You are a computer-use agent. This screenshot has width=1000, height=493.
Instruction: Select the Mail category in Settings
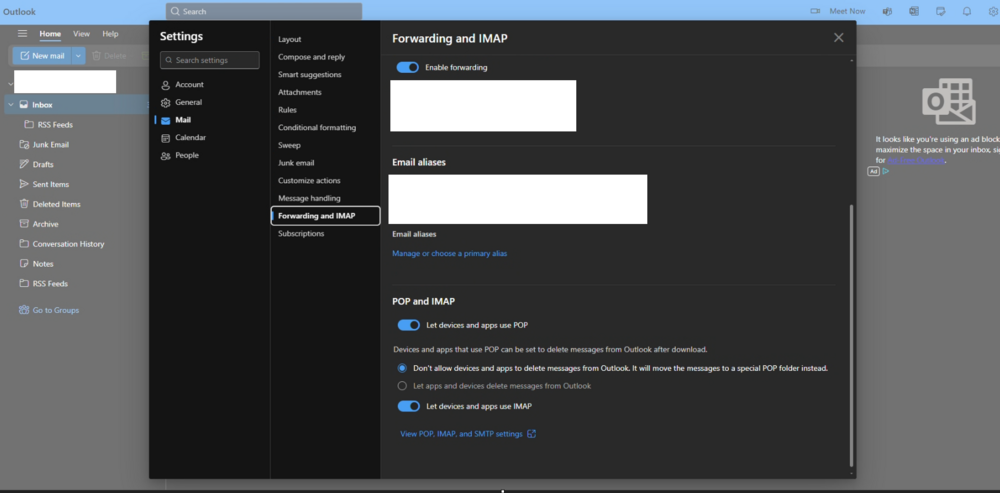click(x=183, y=120)
